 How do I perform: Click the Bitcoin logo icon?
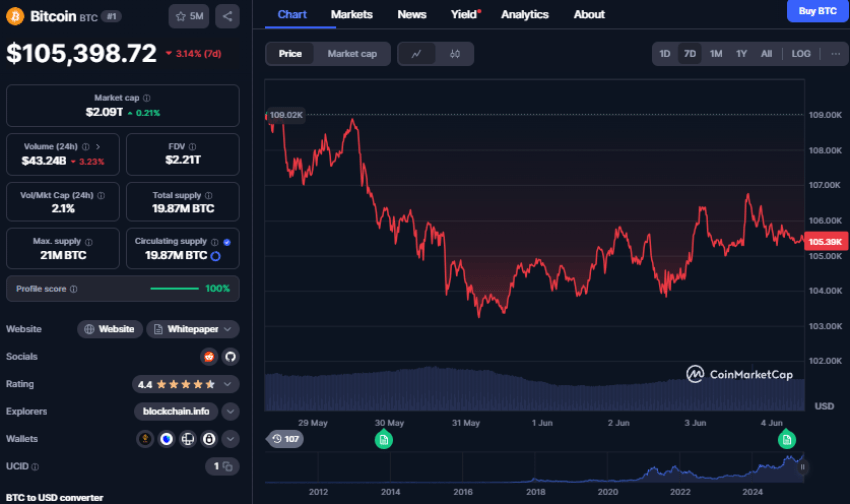[x=15, y=16]
